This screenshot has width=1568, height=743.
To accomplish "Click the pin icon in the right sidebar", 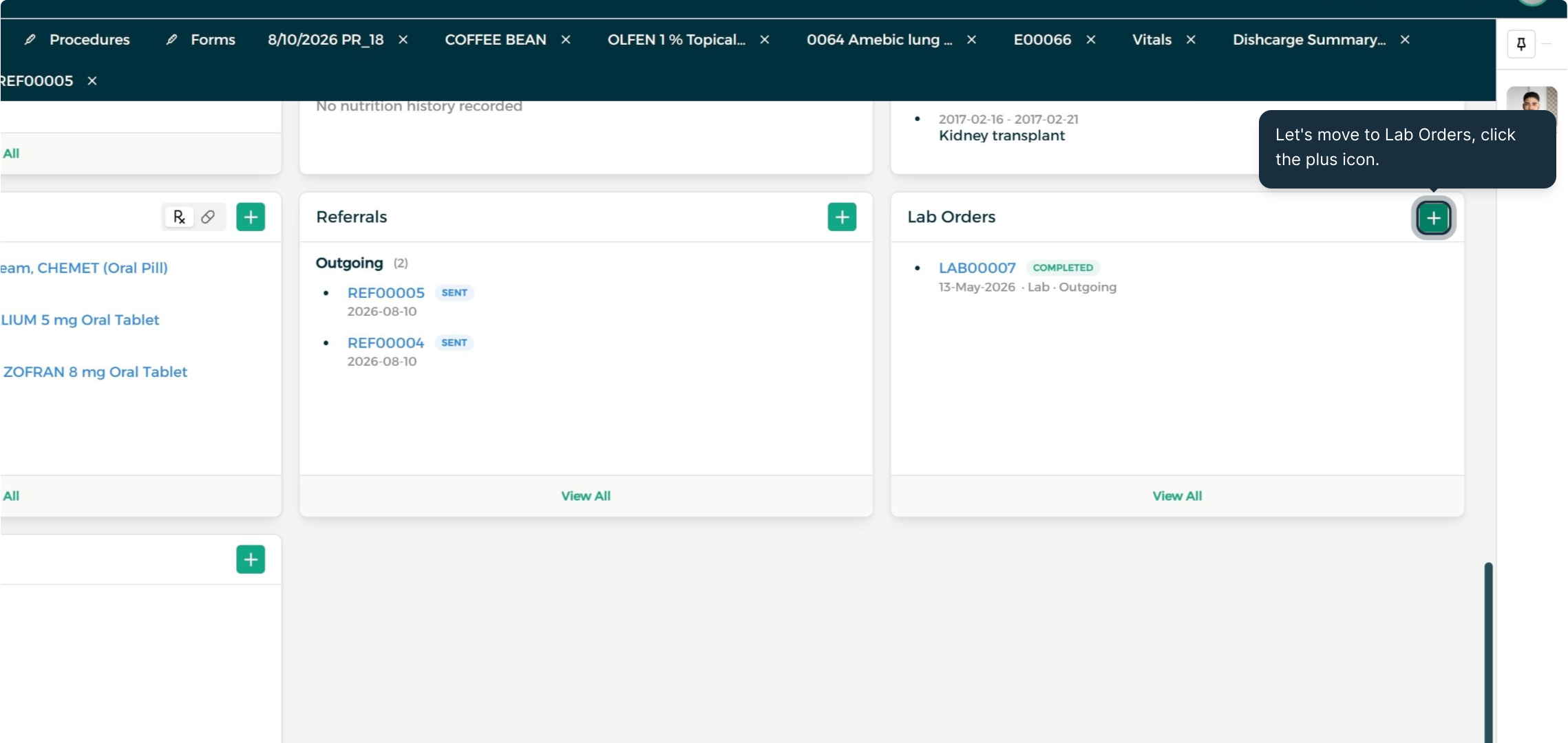I will click(x=1521, y=44).
